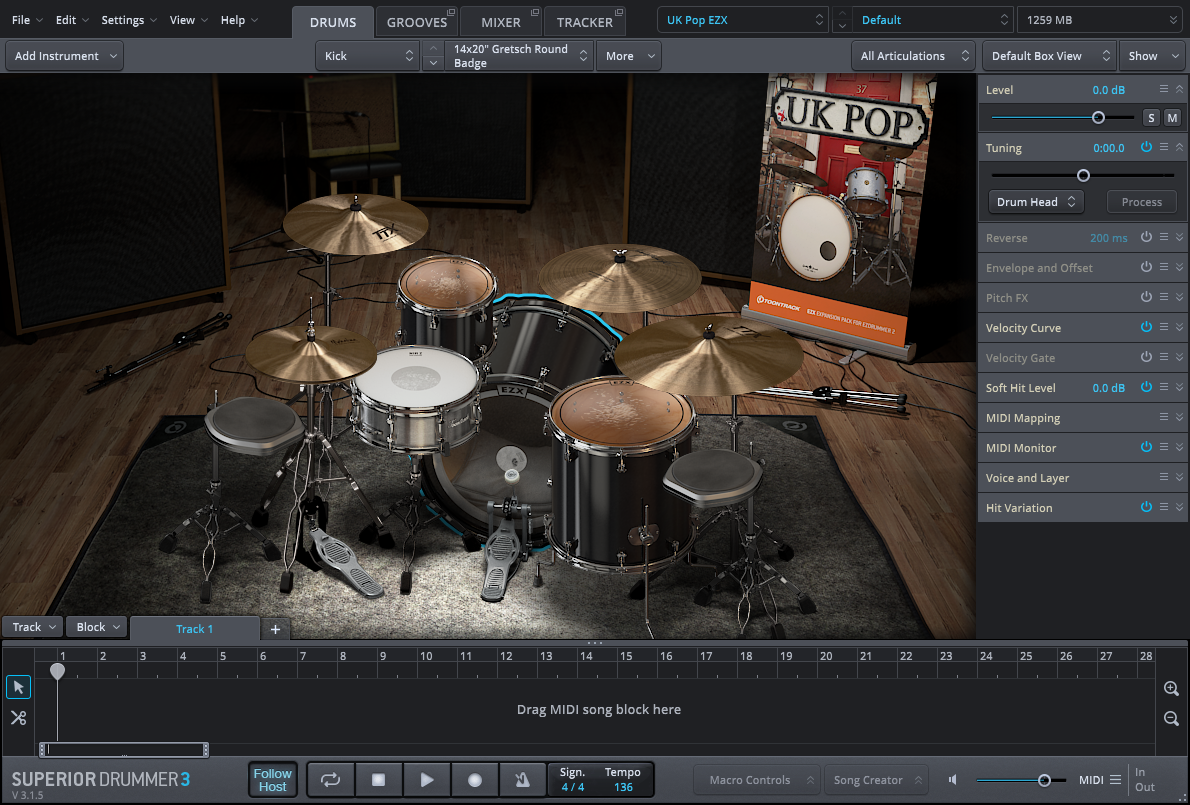Select the arrow pointer tool
Viewport: 1190px width, 805px height.
coord(18,687)
